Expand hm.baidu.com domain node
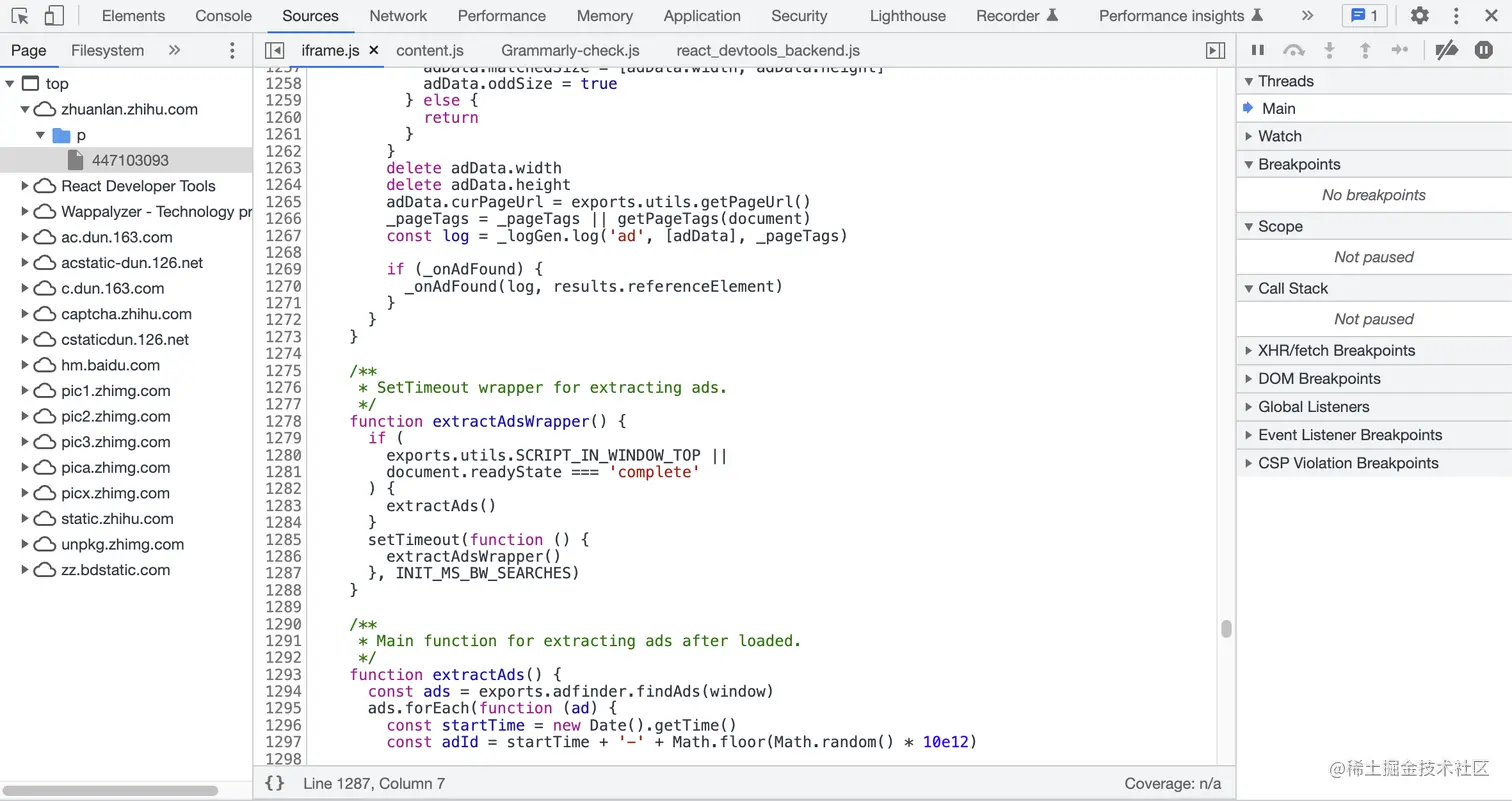 tap(25, 365)
